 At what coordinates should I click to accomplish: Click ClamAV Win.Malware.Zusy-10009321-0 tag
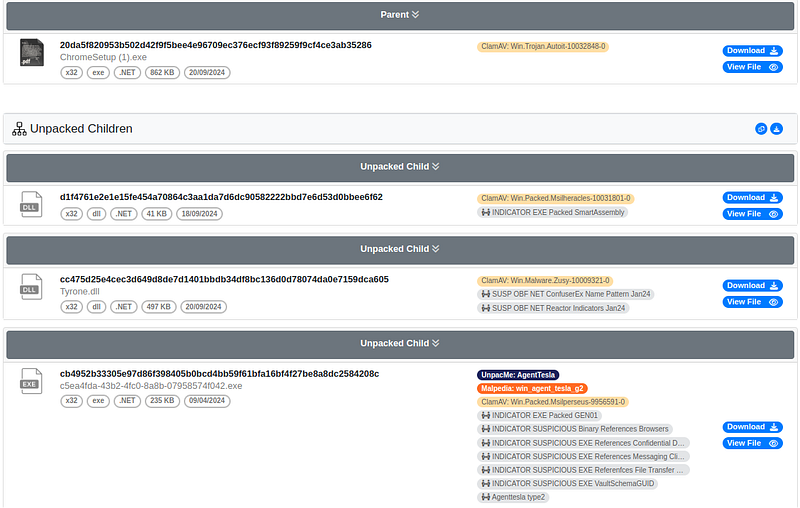[x=545, y=281]
